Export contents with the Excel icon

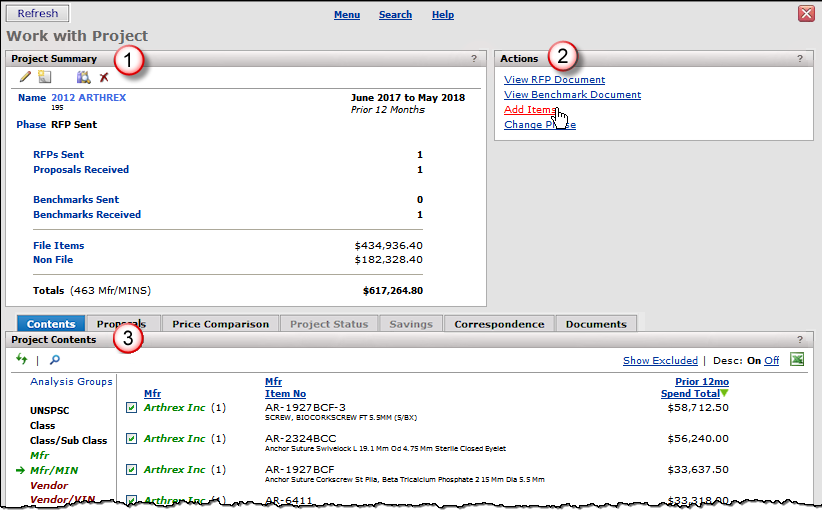797,359
